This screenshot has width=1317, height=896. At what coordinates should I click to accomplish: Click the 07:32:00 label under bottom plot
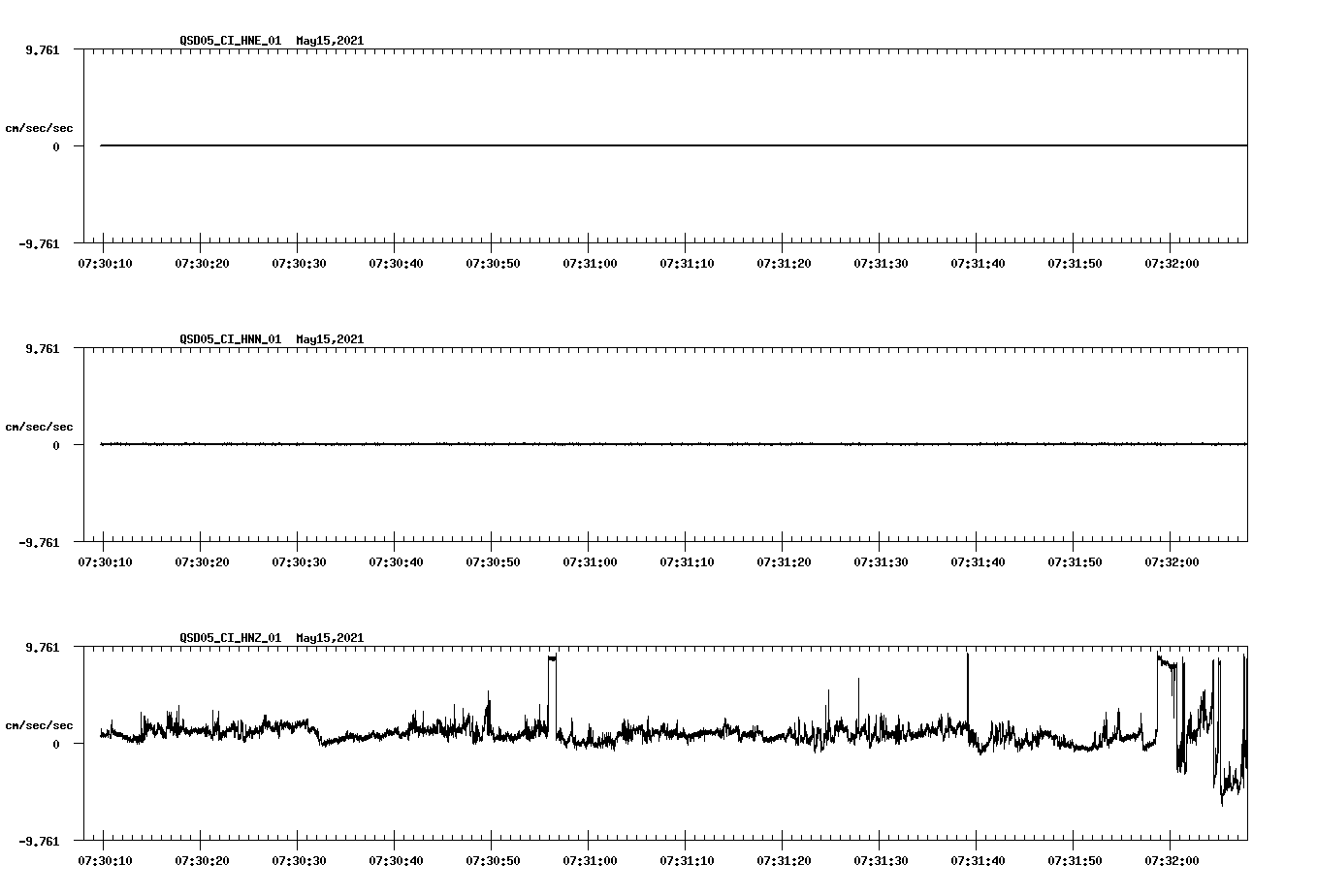tap(1172, 859)
